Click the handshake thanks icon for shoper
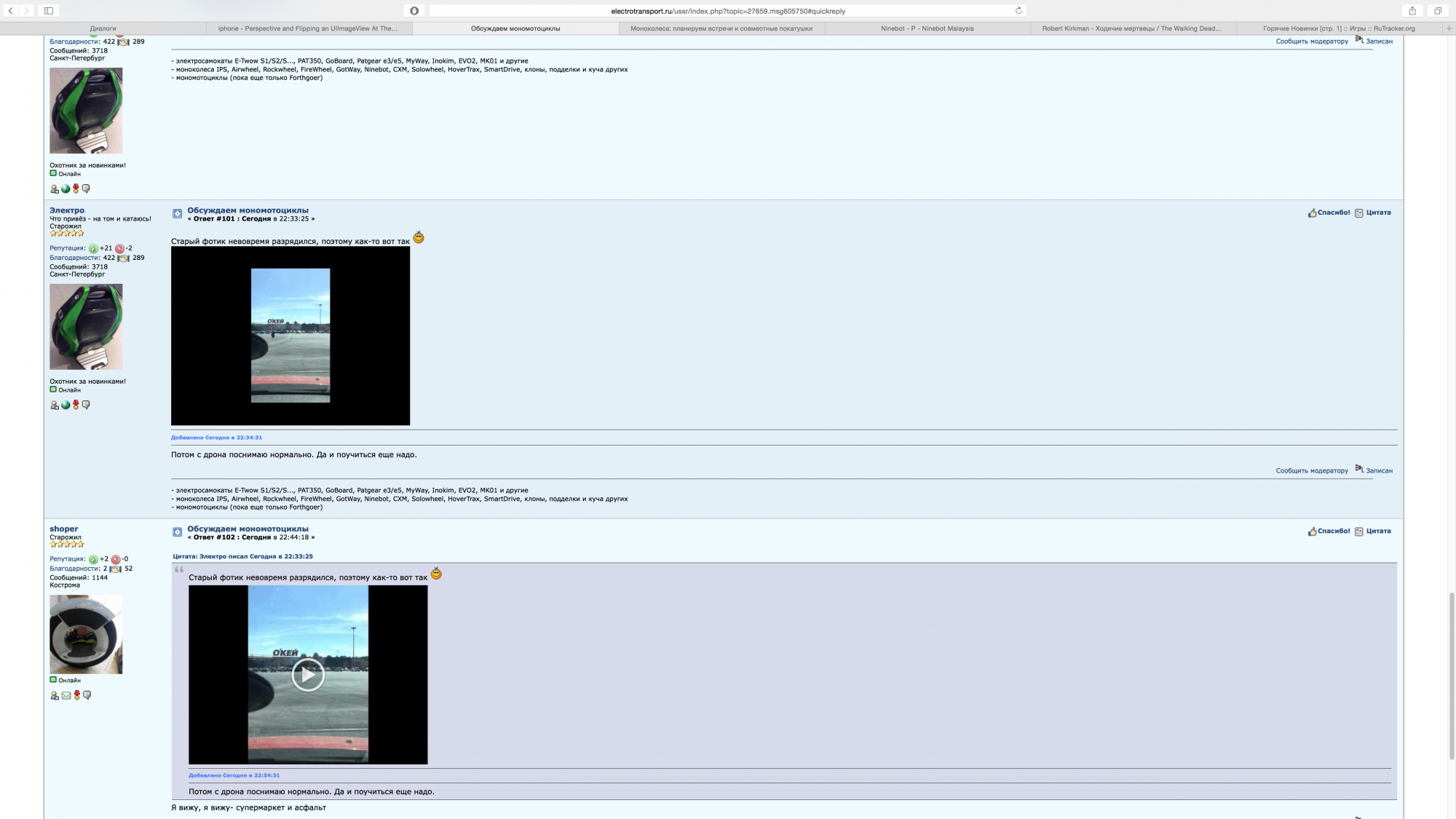The image size is (1456, 819). pos(115,569)
